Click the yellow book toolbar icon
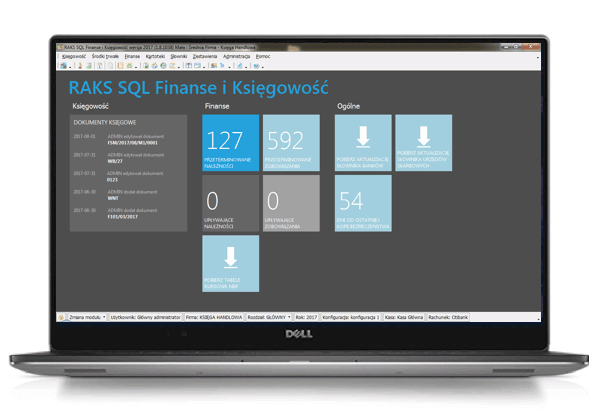This screenshot has width=596, height=414. click(120, 66)
